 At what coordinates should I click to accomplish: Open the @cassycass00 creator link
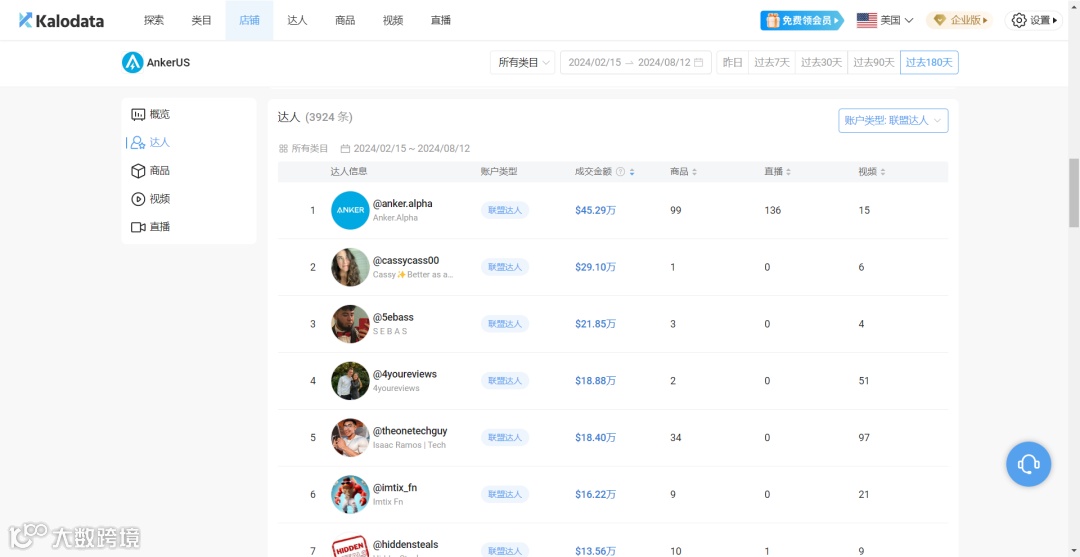(x=406, y=260)
